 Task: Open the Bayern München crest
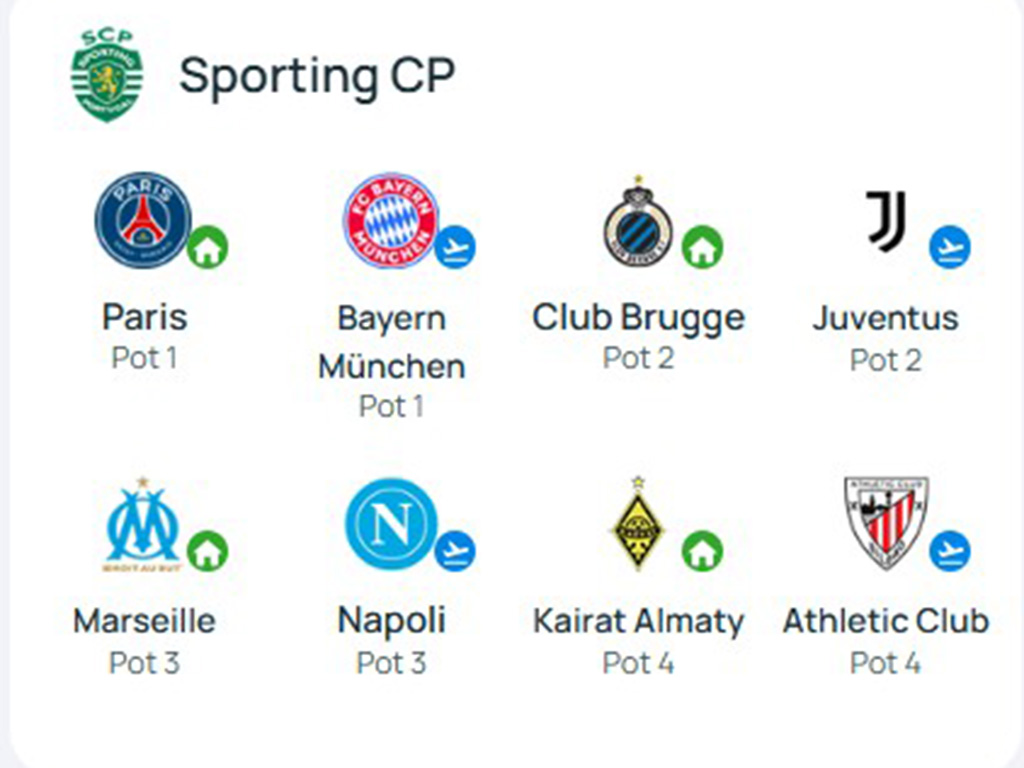coord(391,220)
